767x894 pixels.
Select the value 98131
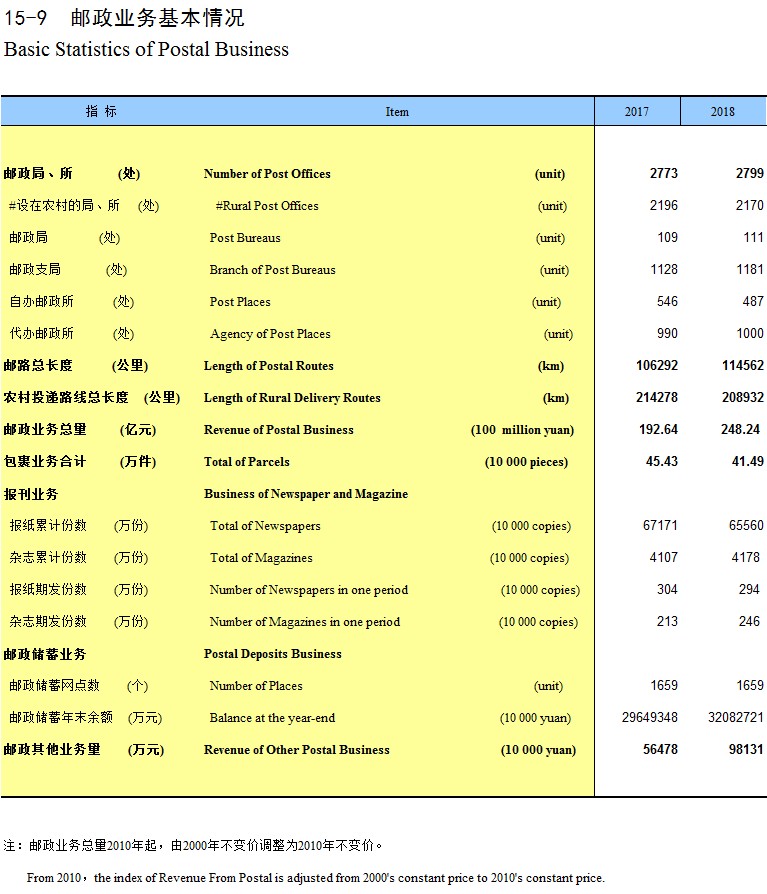746,749
